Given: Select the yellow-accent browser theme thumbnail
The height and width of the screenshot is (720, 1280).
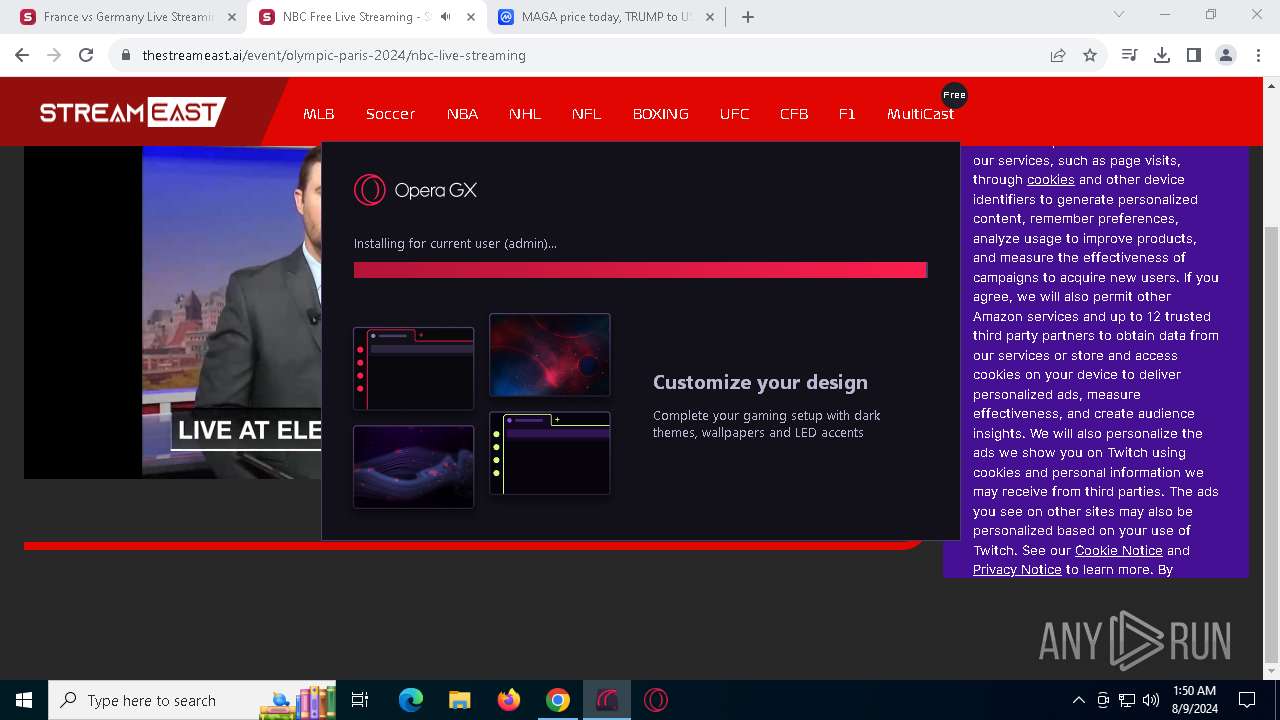Looking at the screenshot, I should click(x=550, y=453).
